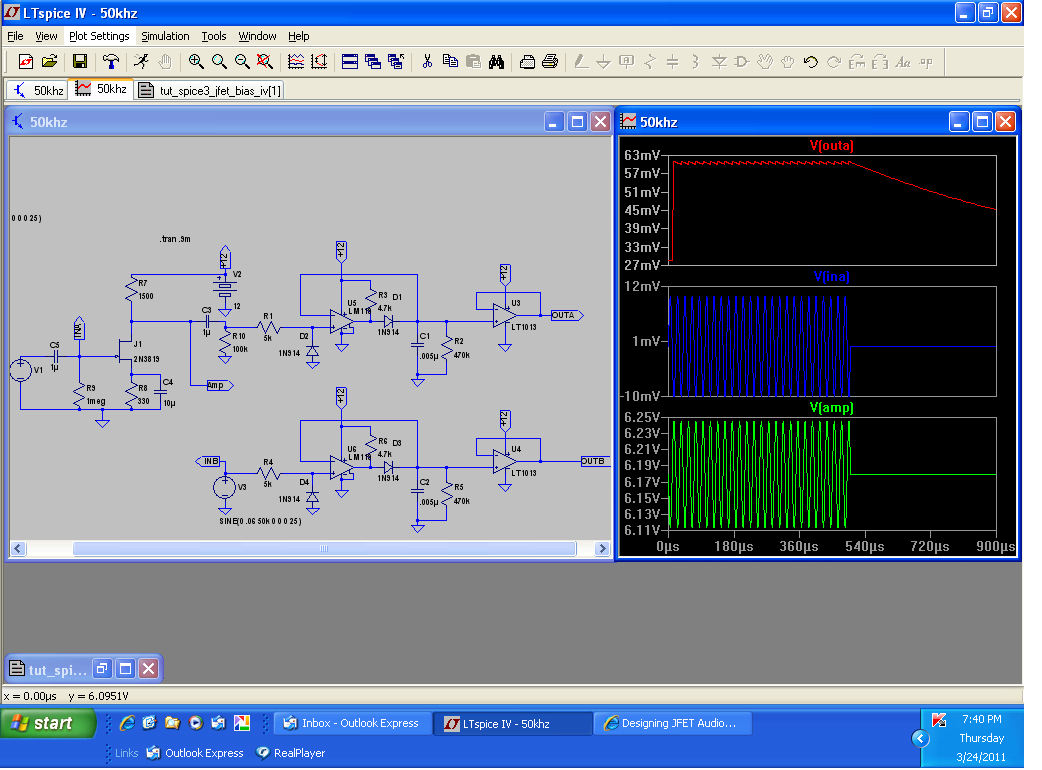Click the right arrow of schematic scrollbar

[602, 548]
